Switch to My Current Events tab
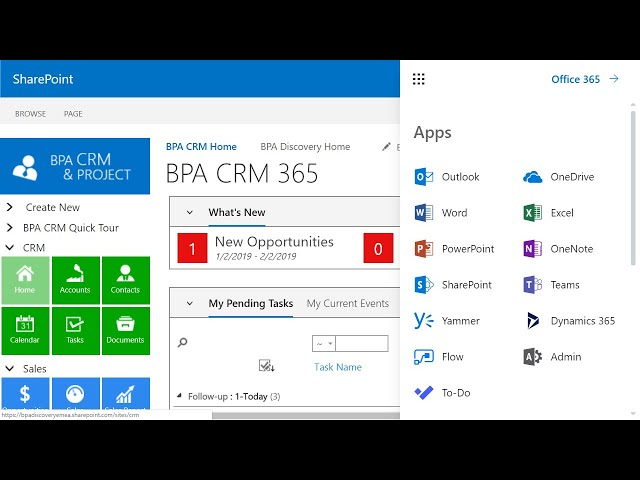Image resolution: width=640 pixels, height=480 pixels. pyautogui.click(x=348, y=303)
